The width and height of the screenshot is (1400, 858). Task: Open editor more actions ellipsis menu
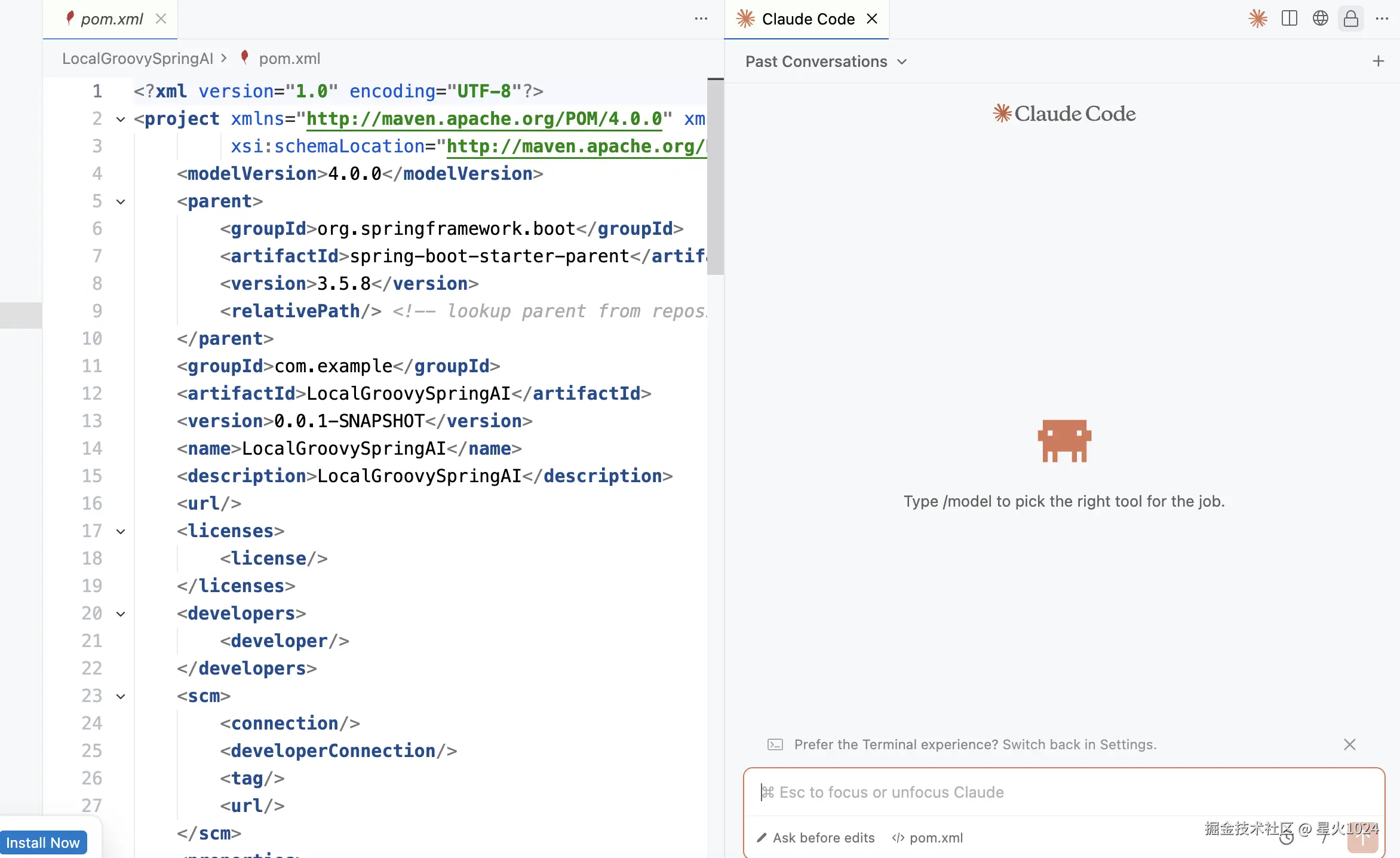point(701,19)
